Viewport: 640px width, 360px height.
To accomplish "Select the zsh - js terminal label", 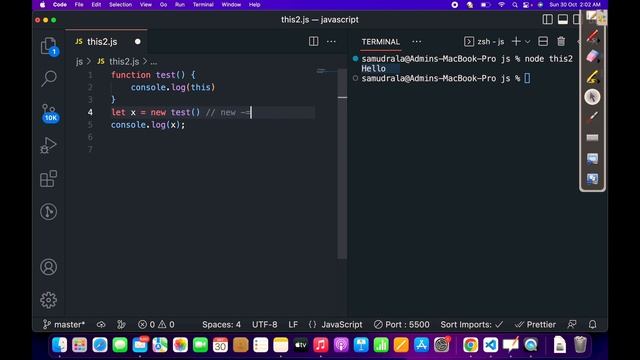I will click(484, 42).
